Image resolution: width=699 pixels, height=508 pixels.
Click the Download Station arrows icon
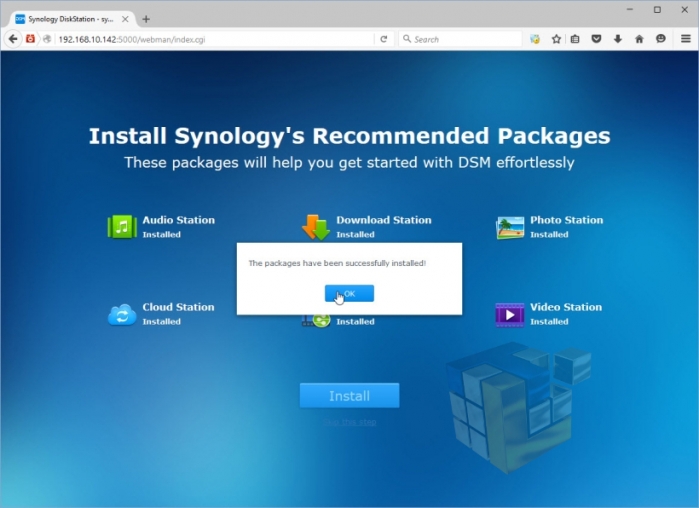pyautogui.click(x=316, y=227)
